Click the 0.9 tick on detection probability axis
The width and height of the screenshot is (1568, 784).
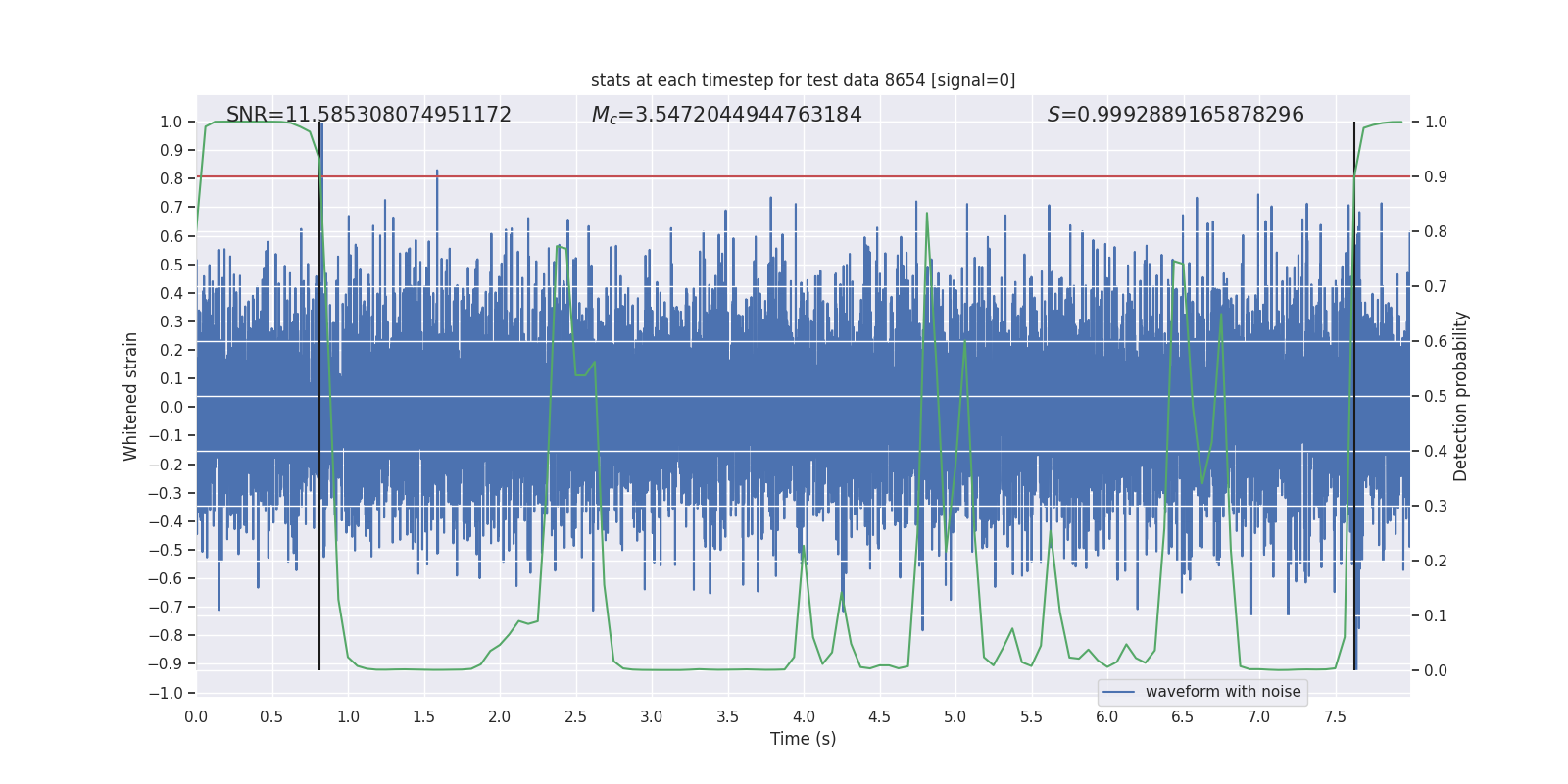(1436, 177)
